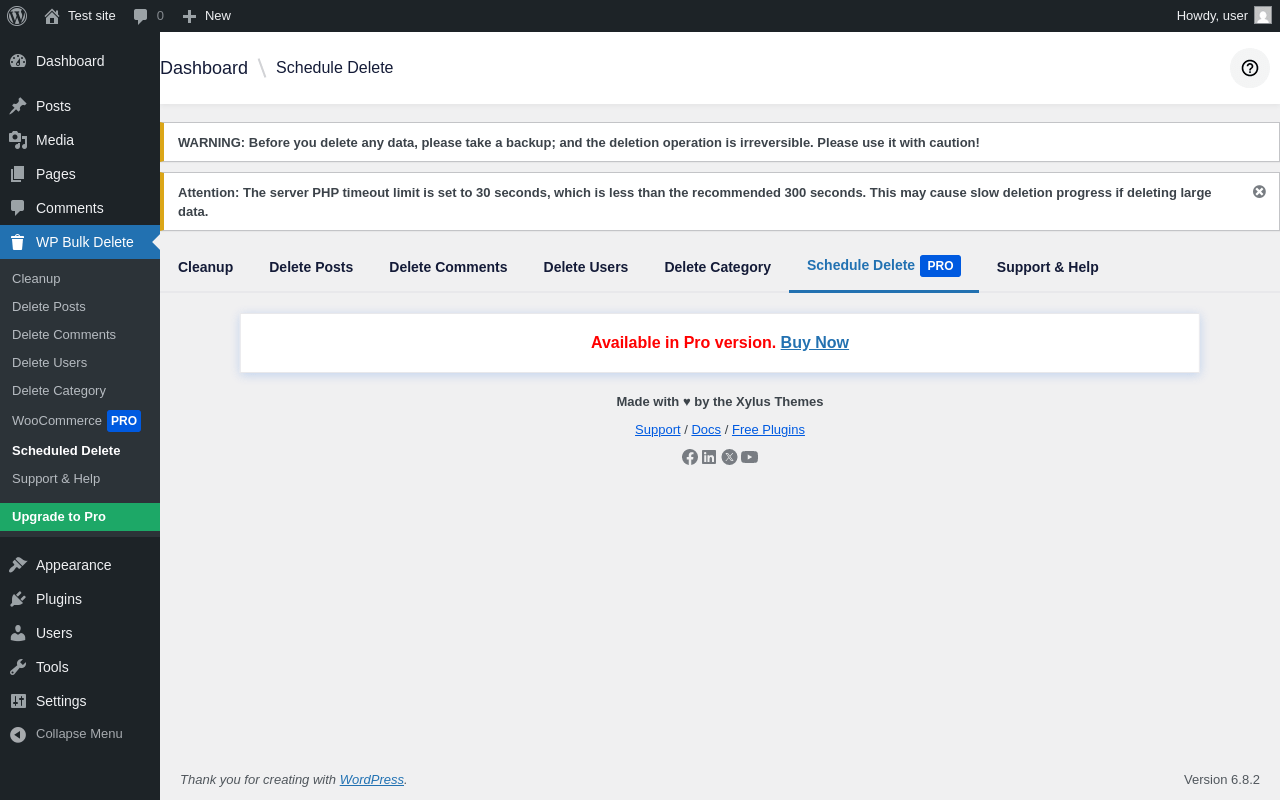Click the Settings sliders icon
The height and width of the screenshot is (800, 1280).
(x=18, y=701)
